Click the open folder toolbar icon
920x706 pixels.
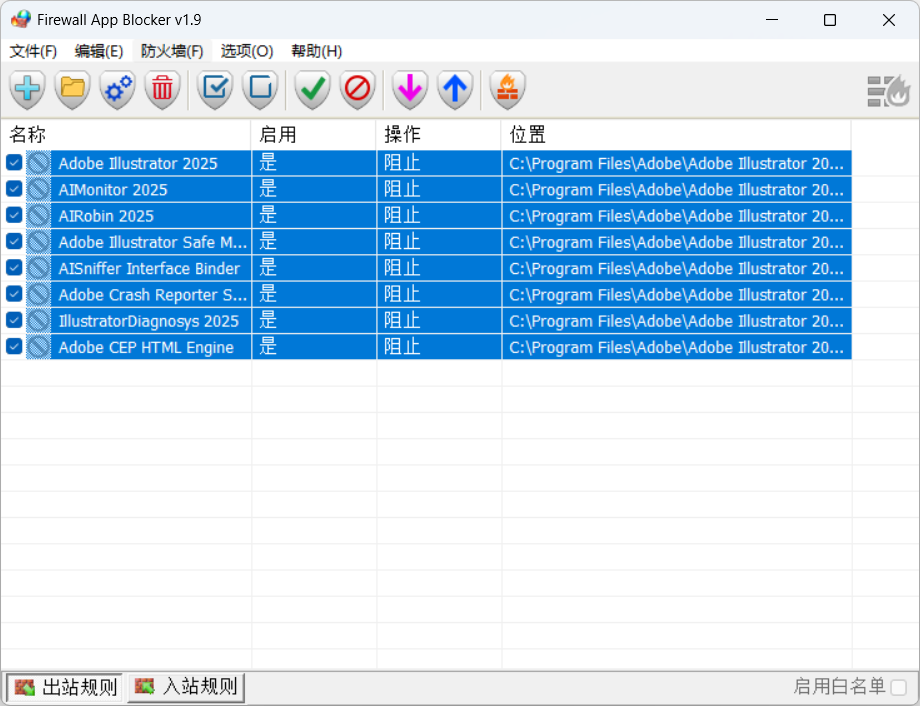click(x=72, y=90)
